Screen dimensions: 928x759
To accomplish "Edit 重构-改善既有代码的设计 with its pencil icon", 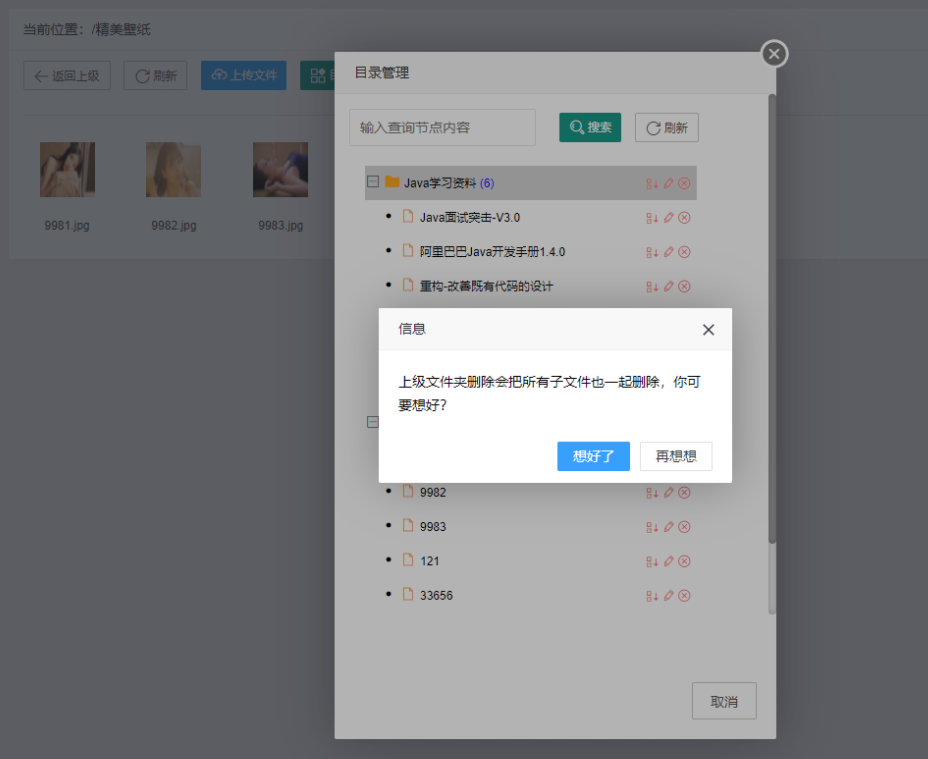I will (x=668, y=286).
